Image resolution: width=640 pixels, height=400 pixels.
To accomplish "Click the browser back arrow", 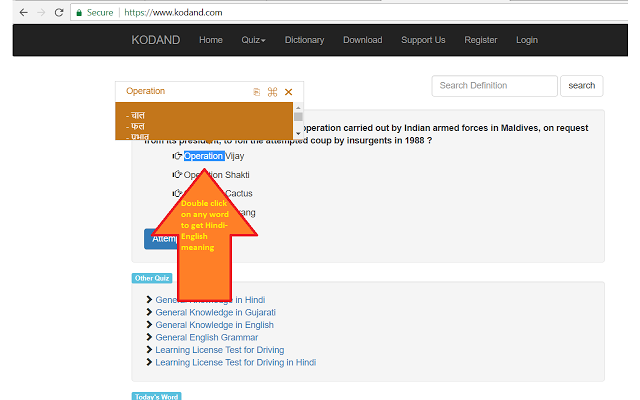I will (x=23, y=13).
